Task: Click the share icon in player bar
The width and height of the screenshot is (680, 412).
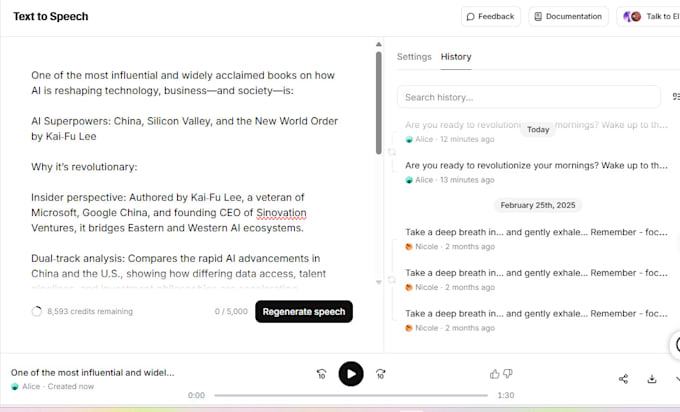Action: [623, 379]
